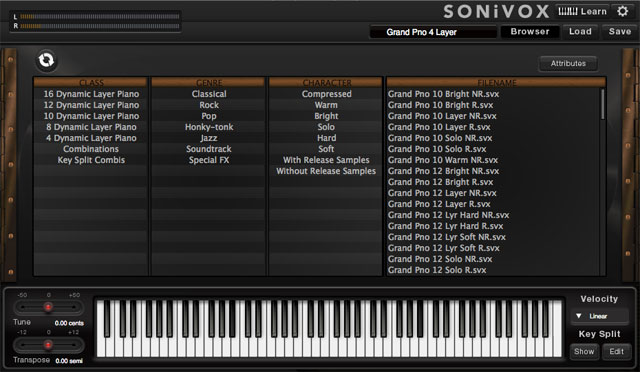
Task: Click the Tune slider knob
Action: point(48,307)
